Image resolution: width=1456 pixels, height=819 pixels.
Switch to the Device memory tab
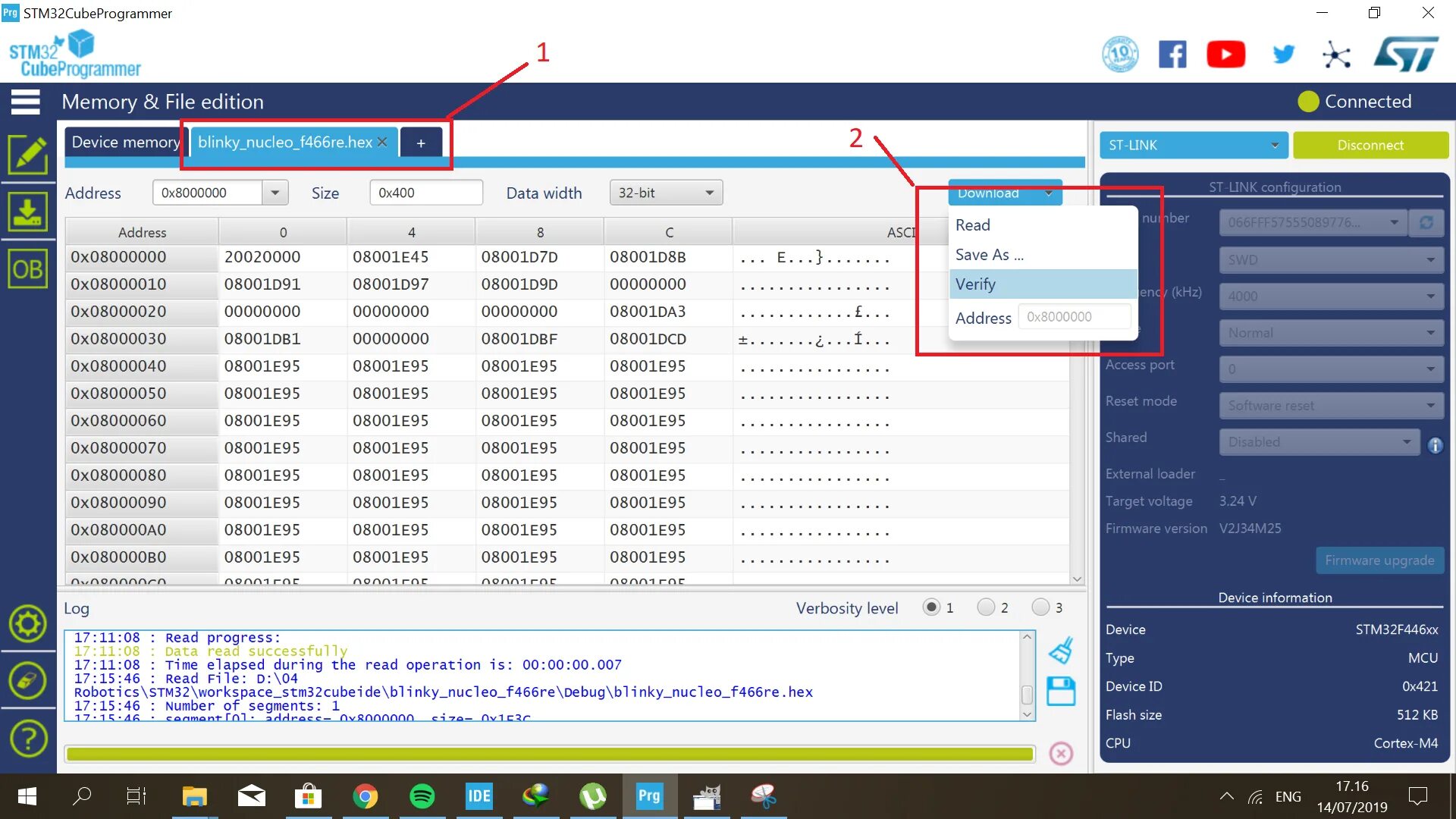(125, 143)
